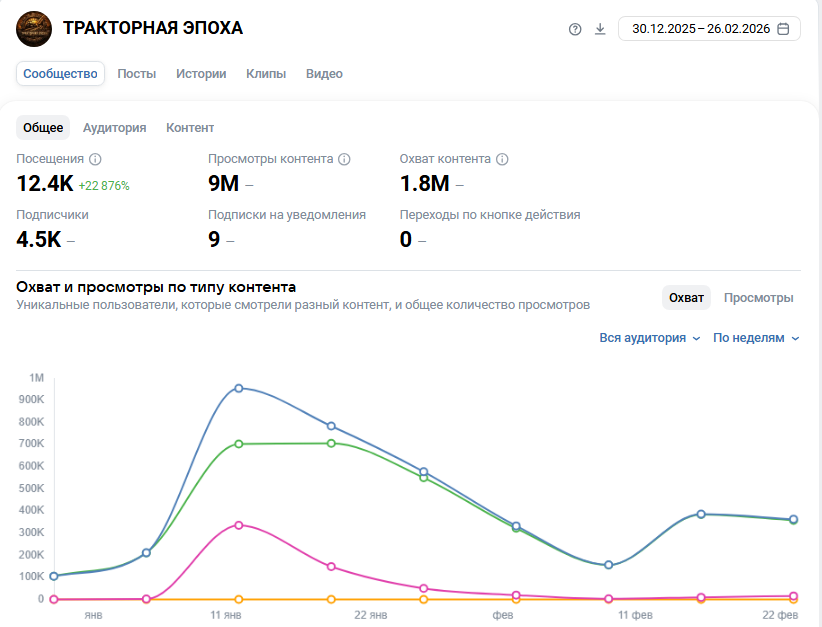This screenshot has height=627, width=822.
Task: Click the blue peak point at 11 янв
Action: [238, 388]
